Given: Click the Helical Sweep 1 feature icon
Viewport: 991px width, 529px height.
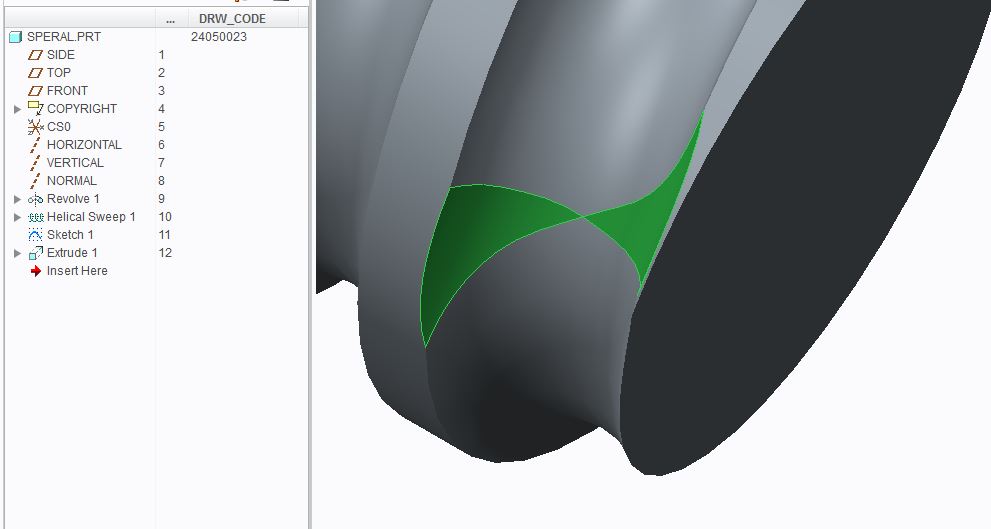Looking at the screenshot, I should (x=35, y=217).
